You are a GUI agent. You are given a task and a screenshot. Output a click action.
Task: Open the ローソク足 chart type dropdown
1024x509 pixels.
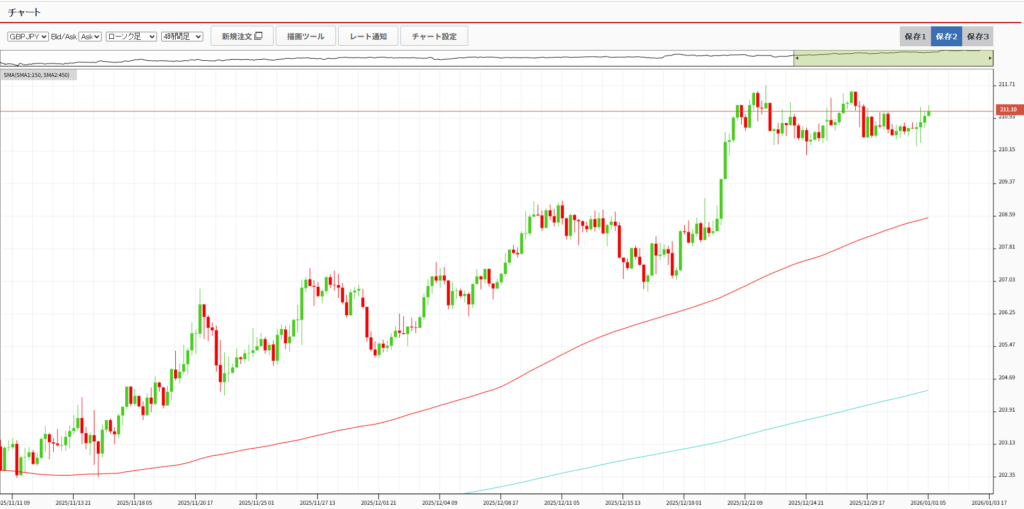131,36
